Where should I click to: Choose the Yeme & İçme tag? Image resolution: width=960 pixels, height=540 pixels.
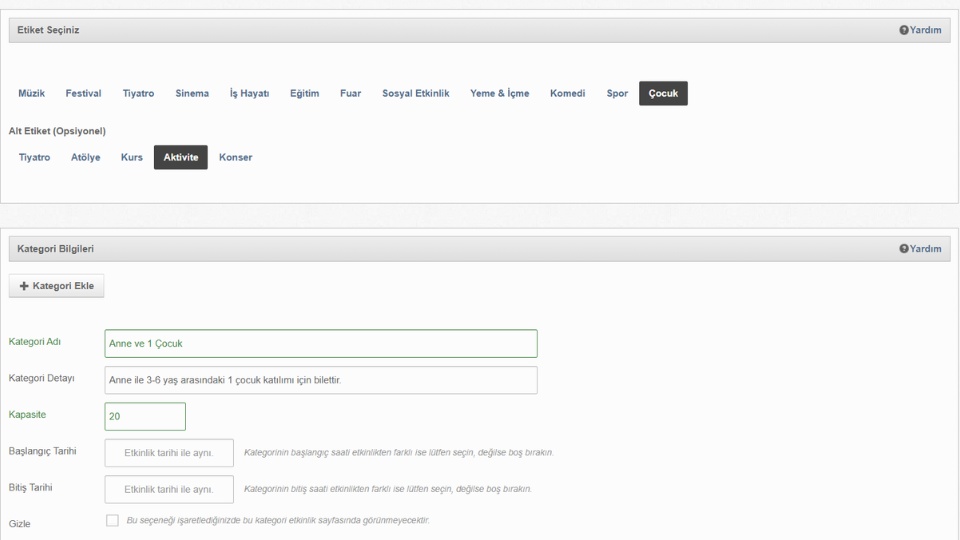[499, 94]
